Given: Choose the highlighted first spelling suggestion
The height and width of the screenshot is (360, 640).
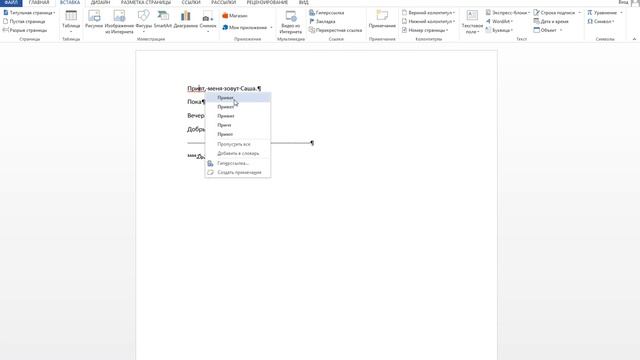Looking at the screenshot, I should pyautogui.click(x=238, y=98).
